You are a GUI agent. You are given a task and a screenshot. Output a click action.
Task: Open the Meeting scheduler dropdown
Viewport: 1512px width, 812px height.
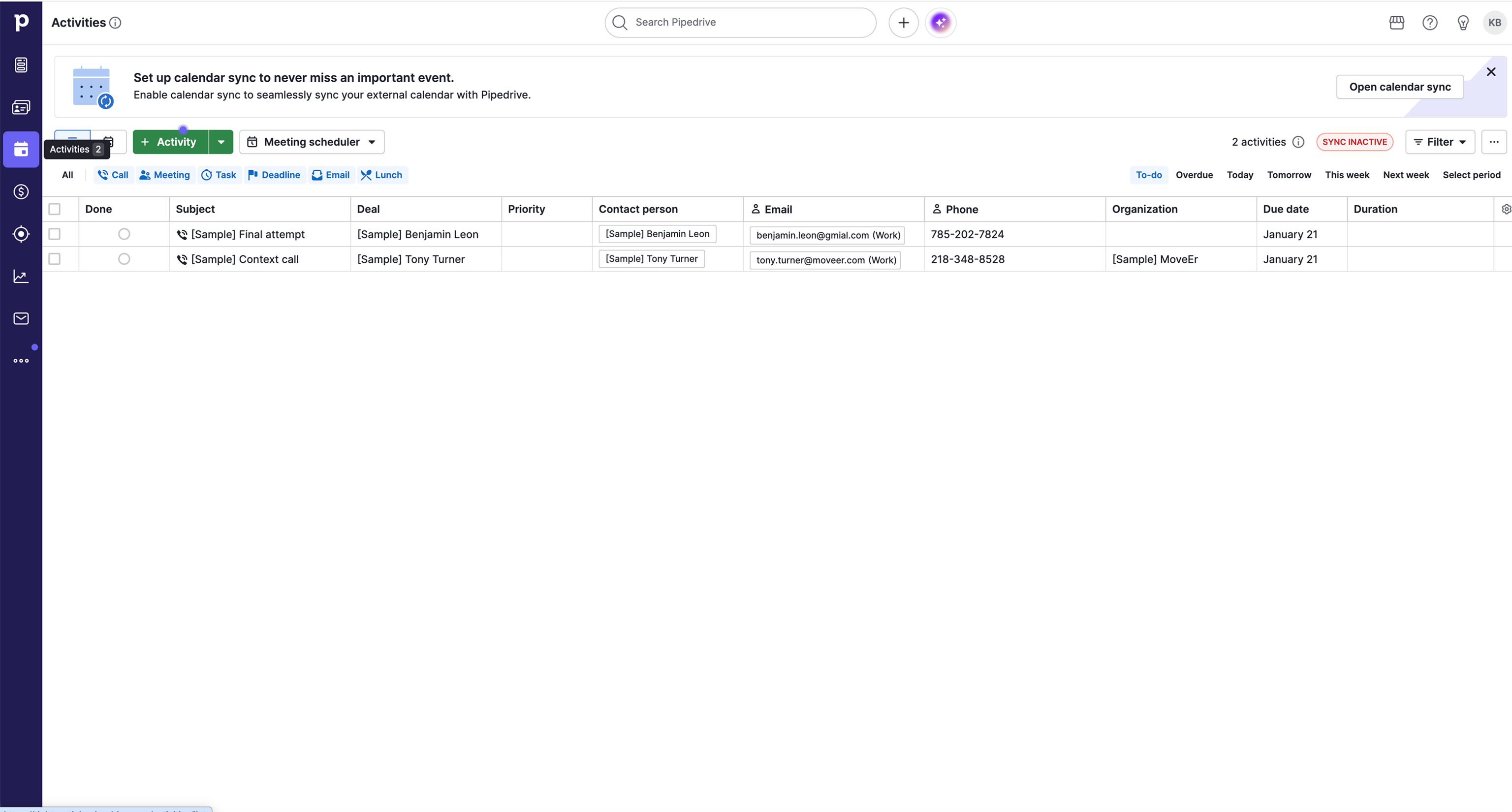click(312, 142)
